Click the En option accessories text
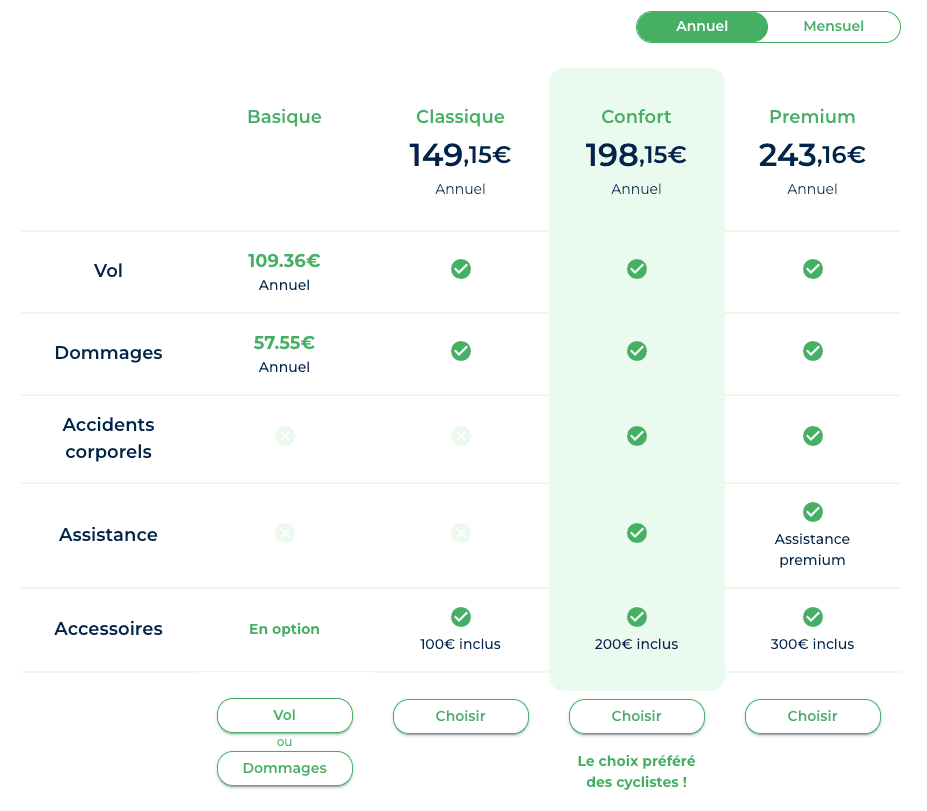This screenshot has height=811, width=927. [285, 629]
